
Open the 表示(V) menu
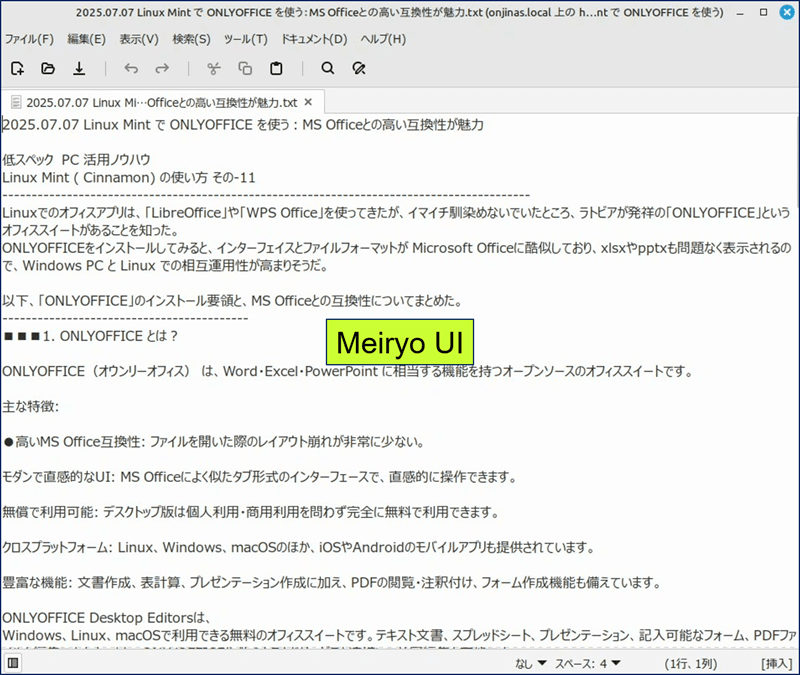pyautogui.click(x=139, y=39)
